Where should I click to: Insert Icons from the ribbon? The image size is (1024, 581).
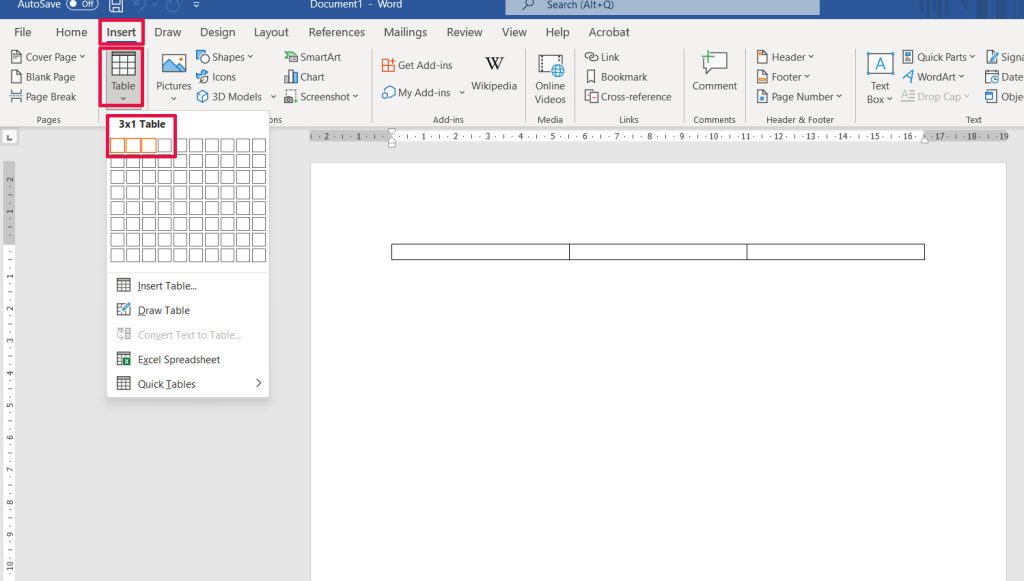(x=216, y=77)
